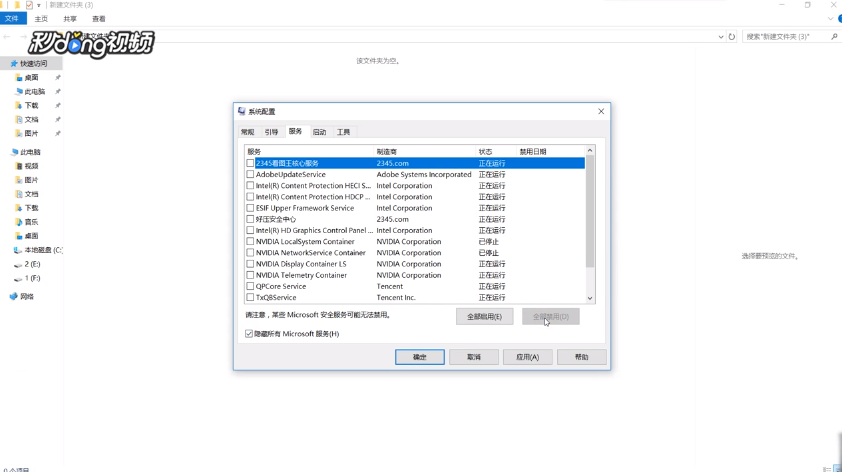This screenshot has width=842, height=472.
Task: Click the Explorer back arrow
Action: pyautogui.click(x=7, y=37)
